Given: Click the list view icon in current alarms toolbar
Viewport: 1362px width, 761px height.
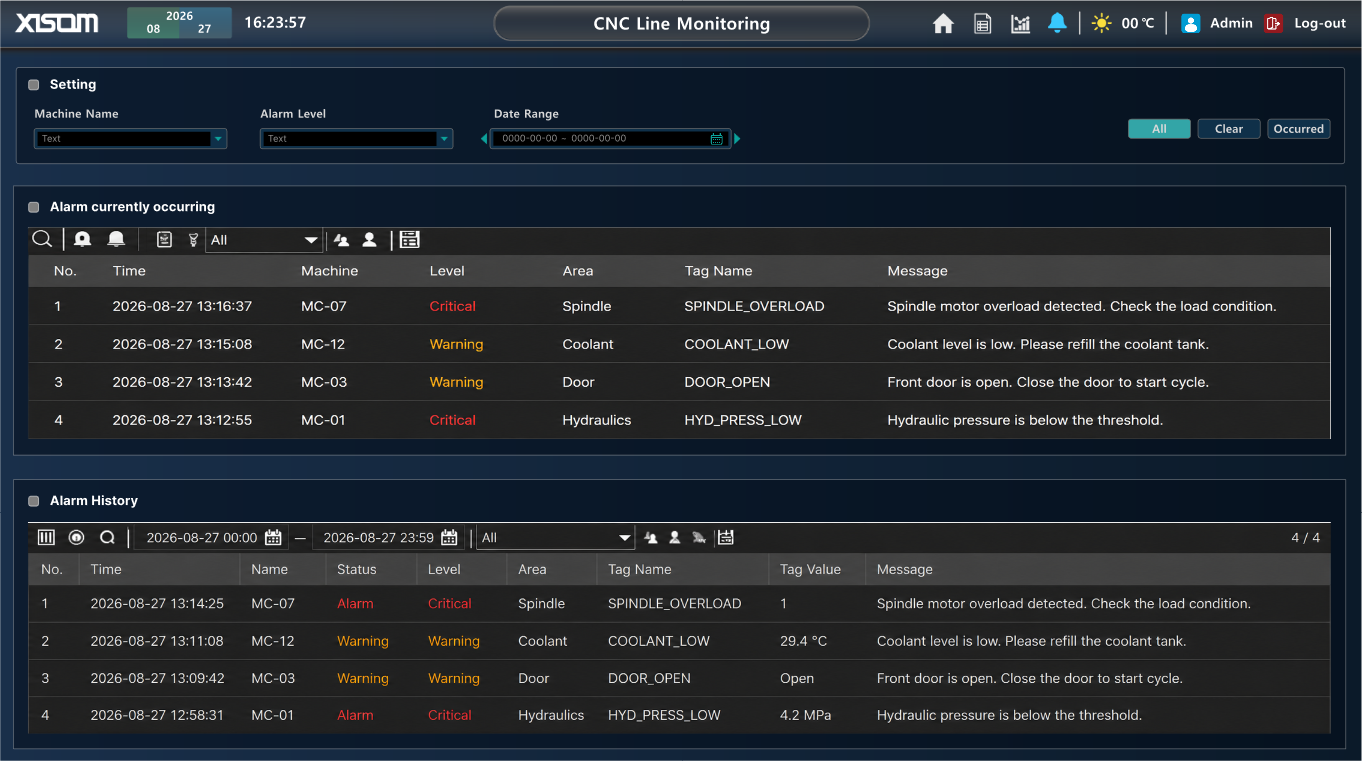Looking at the screenshot, I should (x=409, y=239).
